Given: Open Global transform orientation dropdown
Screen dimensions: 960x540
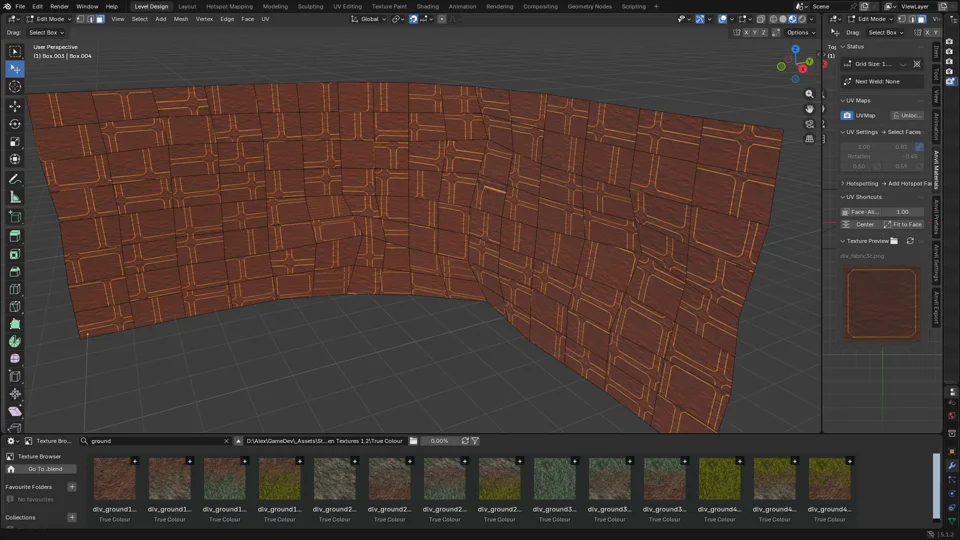Looking at the screenshot, I should pos(369,19).
